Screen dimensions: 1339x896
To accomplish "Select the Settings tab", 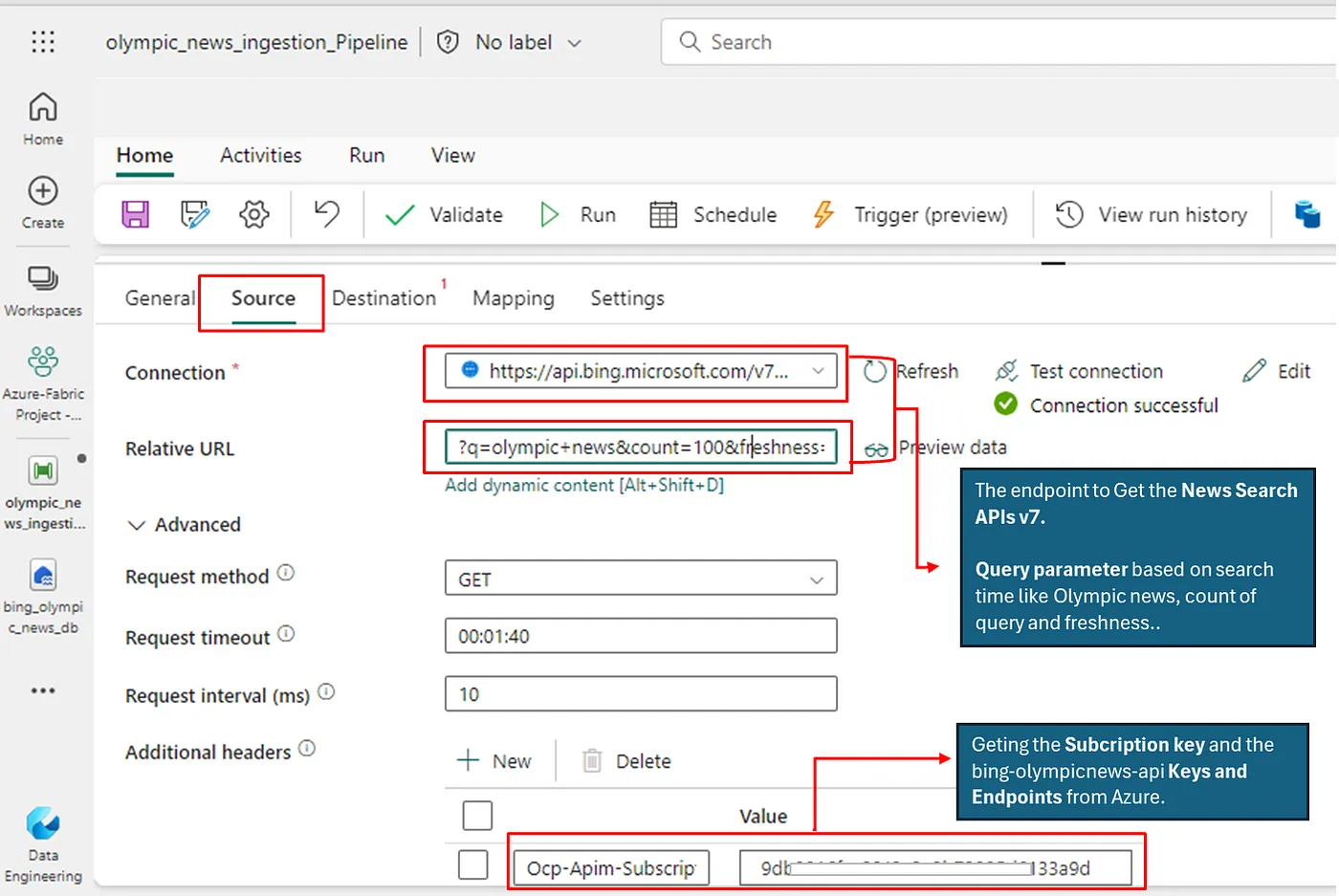I will 627,298.
